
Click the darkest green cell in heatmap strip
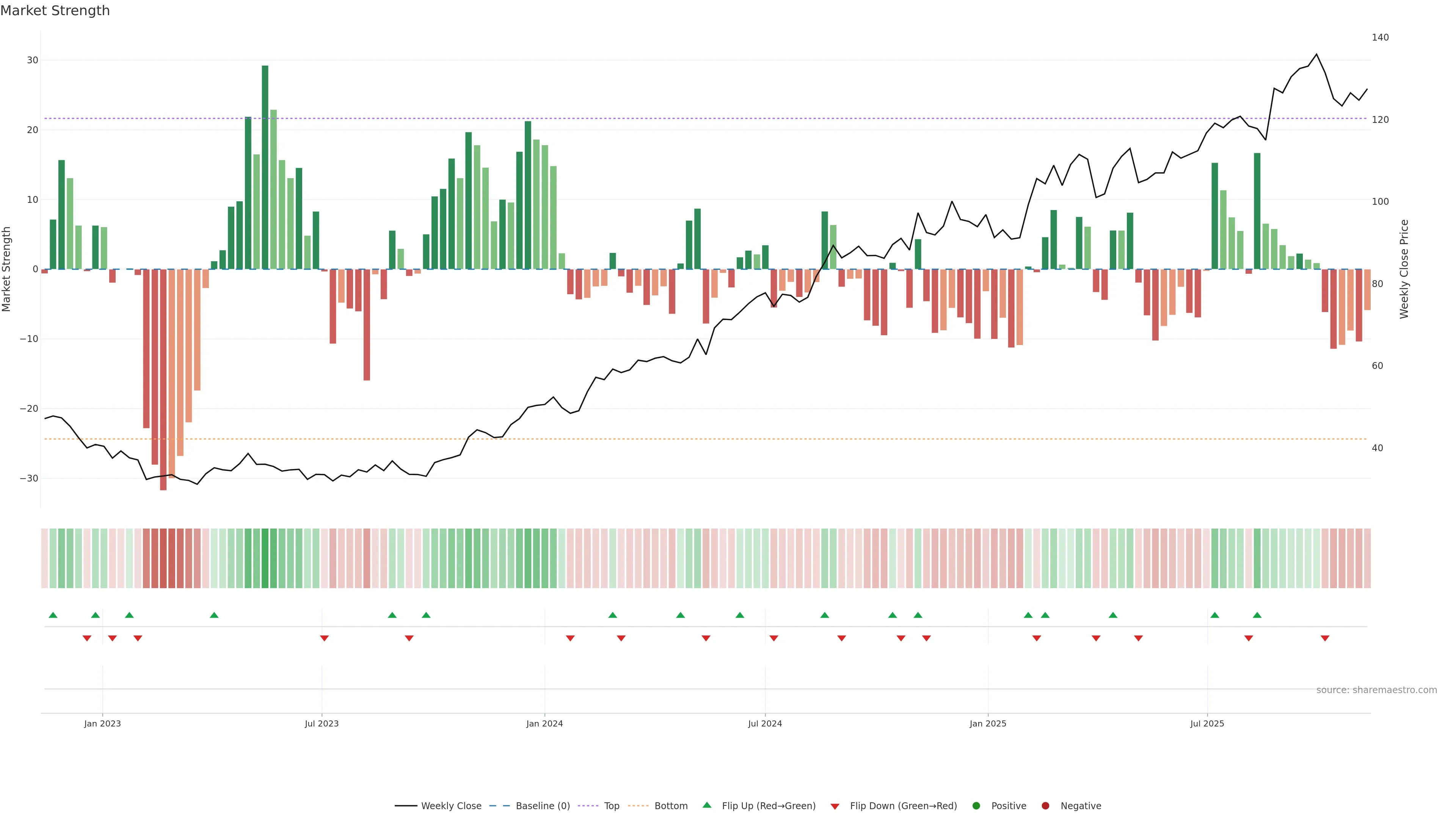[265, 558]
